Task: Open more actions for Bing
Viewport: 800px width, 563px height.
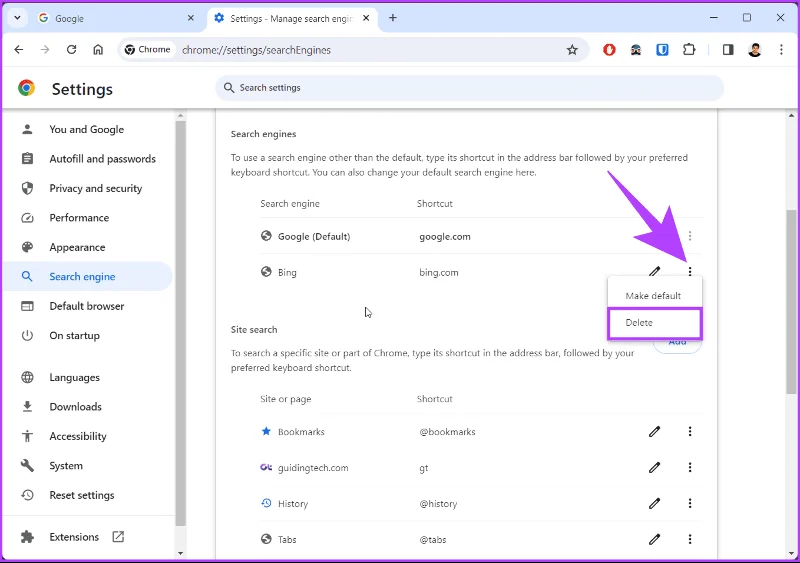Action: (x=690, y=272)
